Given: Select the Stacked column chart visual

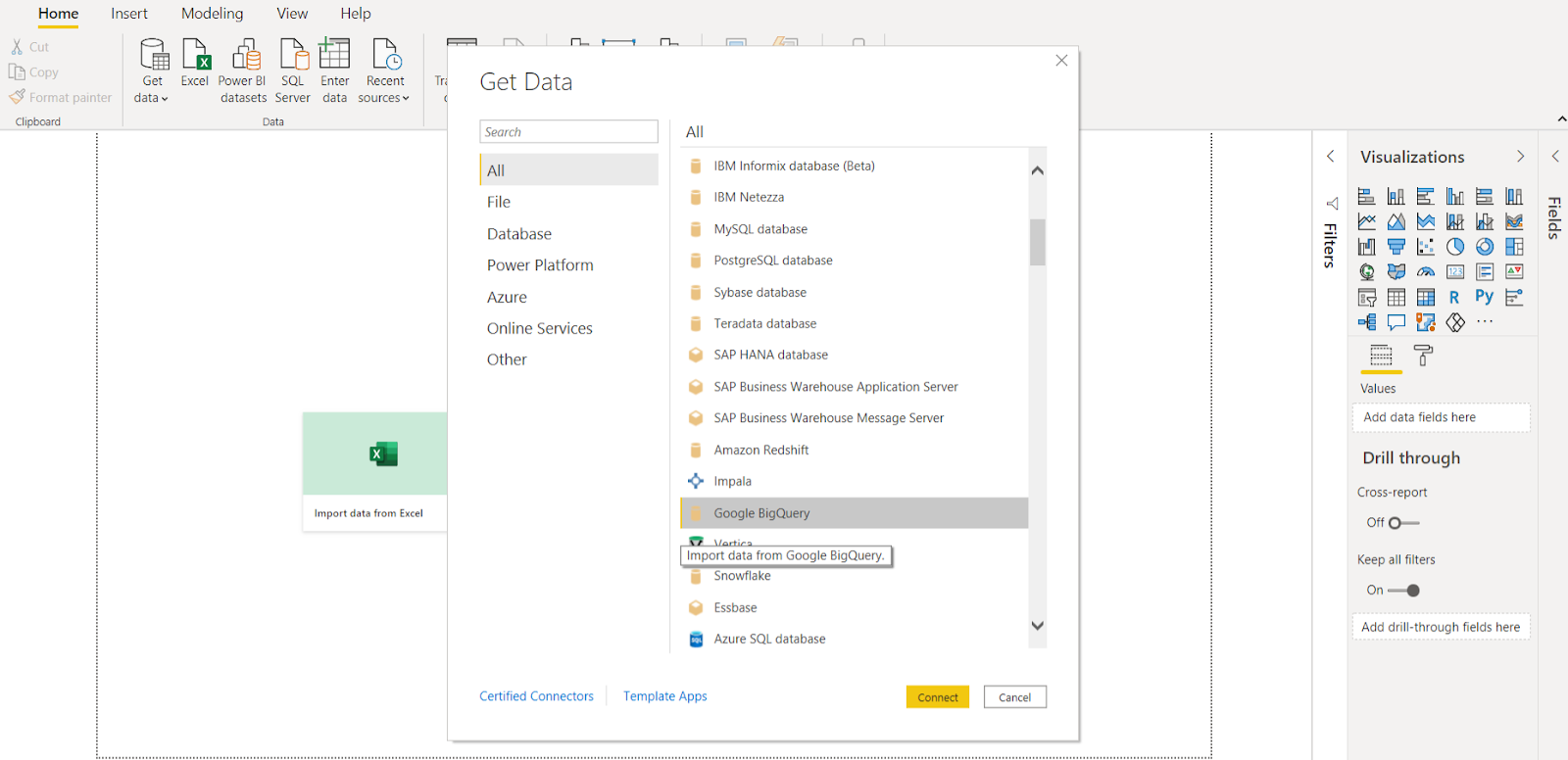Looking at the screenshot, I should click(x=1396, y=197).
